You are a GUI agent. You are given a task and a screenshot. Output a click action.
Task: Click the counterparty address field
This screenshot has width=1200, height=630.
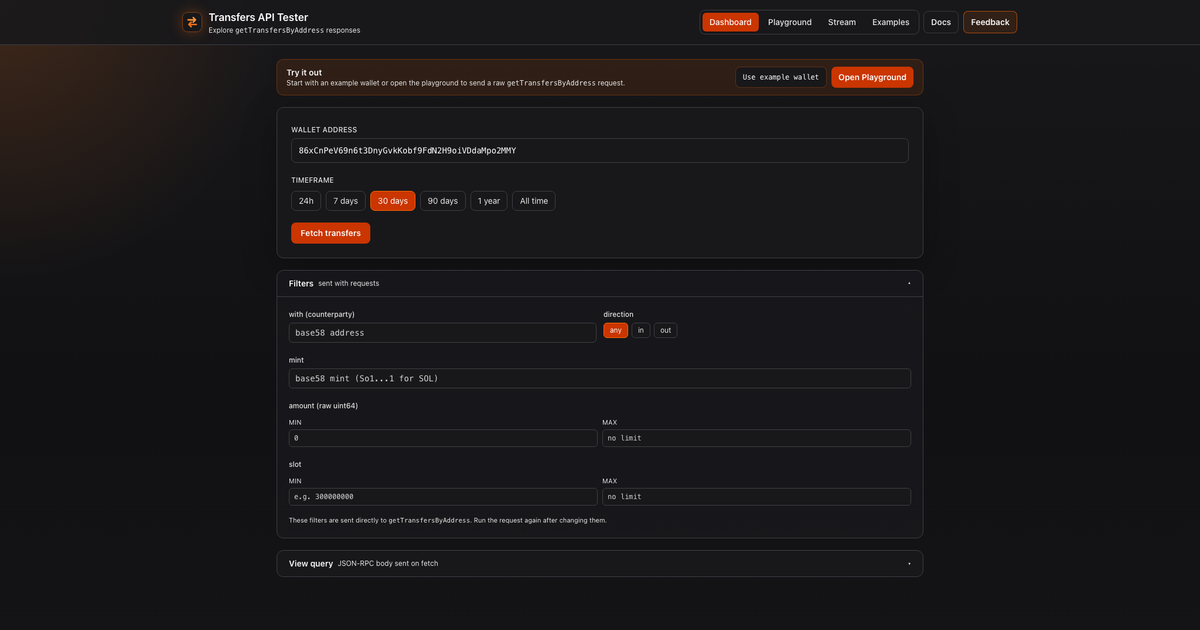pyautogui.click(x=443, y=333)
